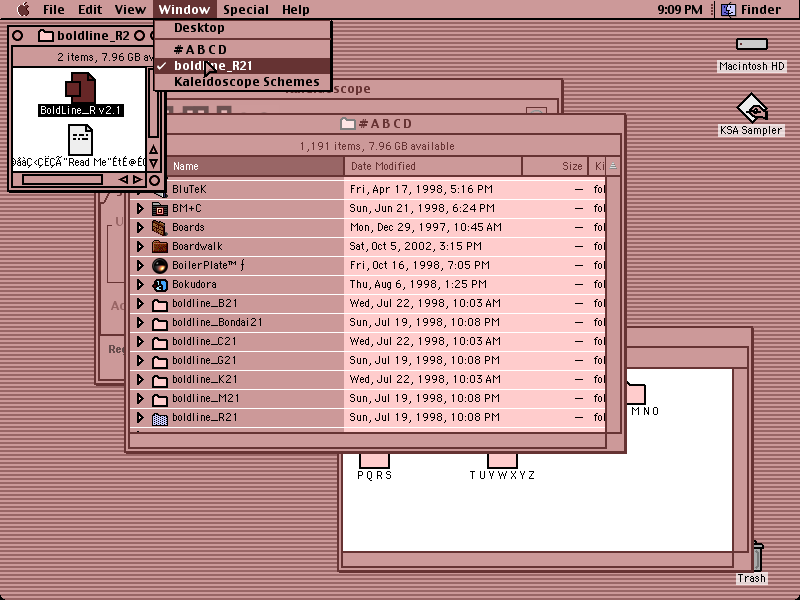
Task: Click the boldline_R2 window close box
Action: click(x=17, y=36)
